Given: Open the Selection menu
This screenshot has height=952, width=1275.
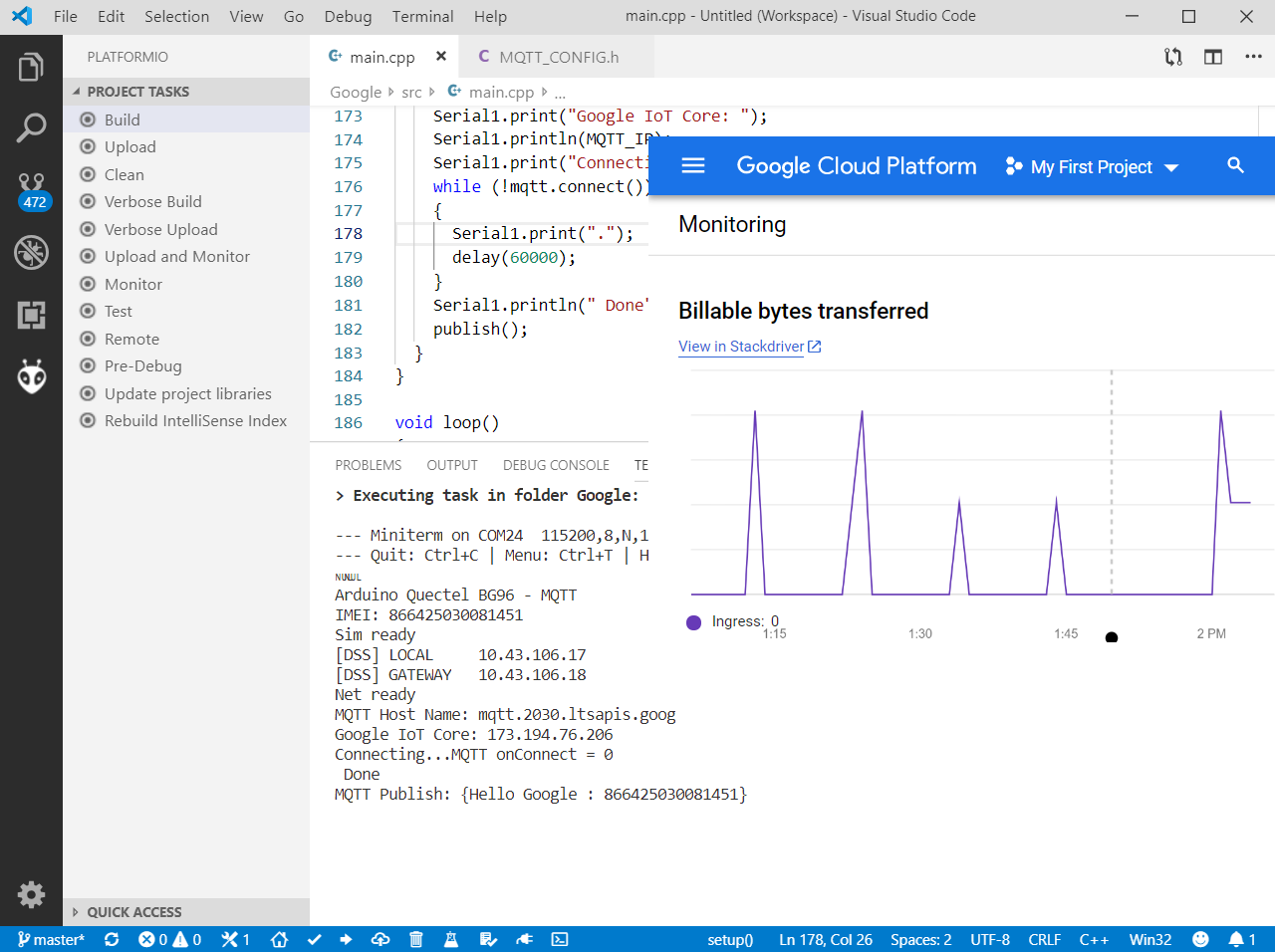Looking at the screenshot, I should pos(177,16).
